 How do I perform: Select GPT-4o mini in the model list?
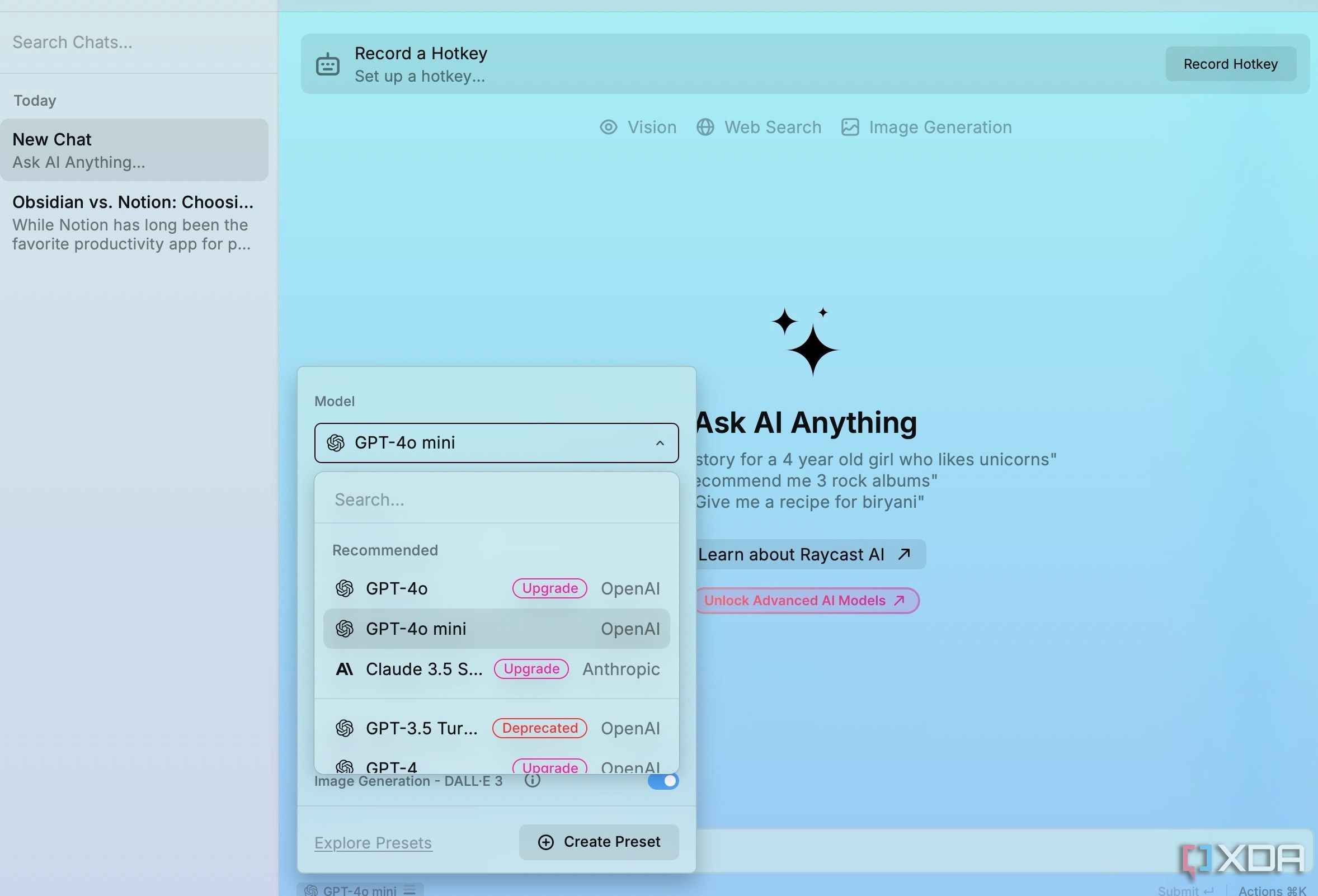(496, 629)
